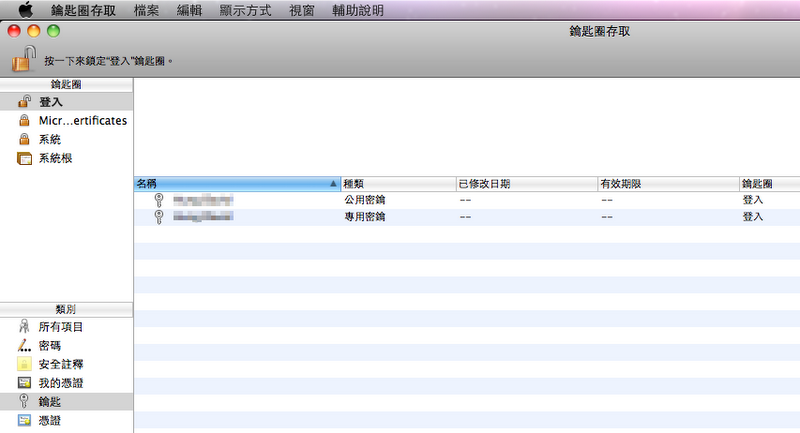
Task: Select the 鑰匙 category
Action: pyautogui.click(x=50, y=402)
